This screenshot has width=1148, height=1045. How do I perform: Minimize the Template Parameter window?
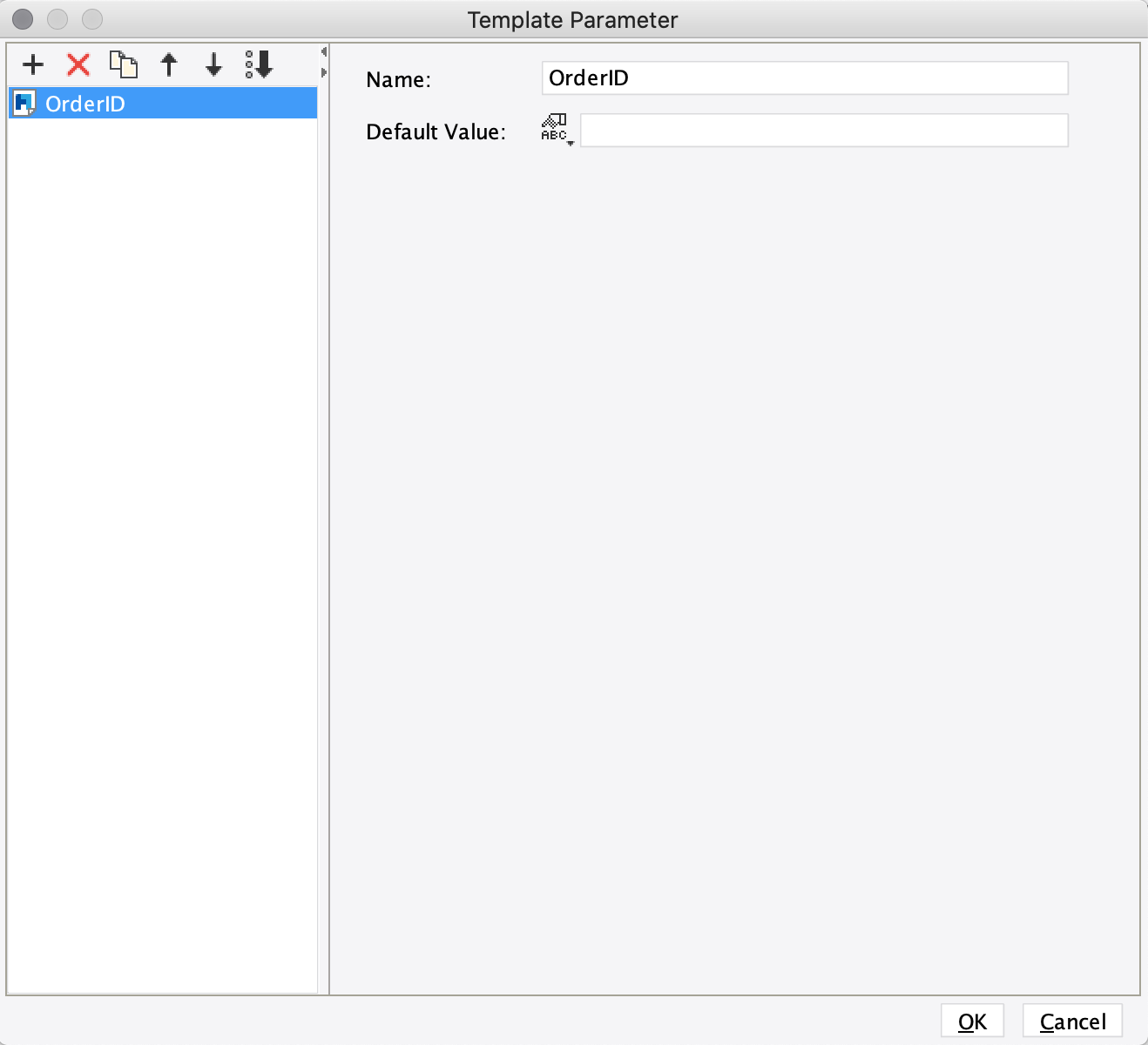pyautogui.click(x=57, y=18)
